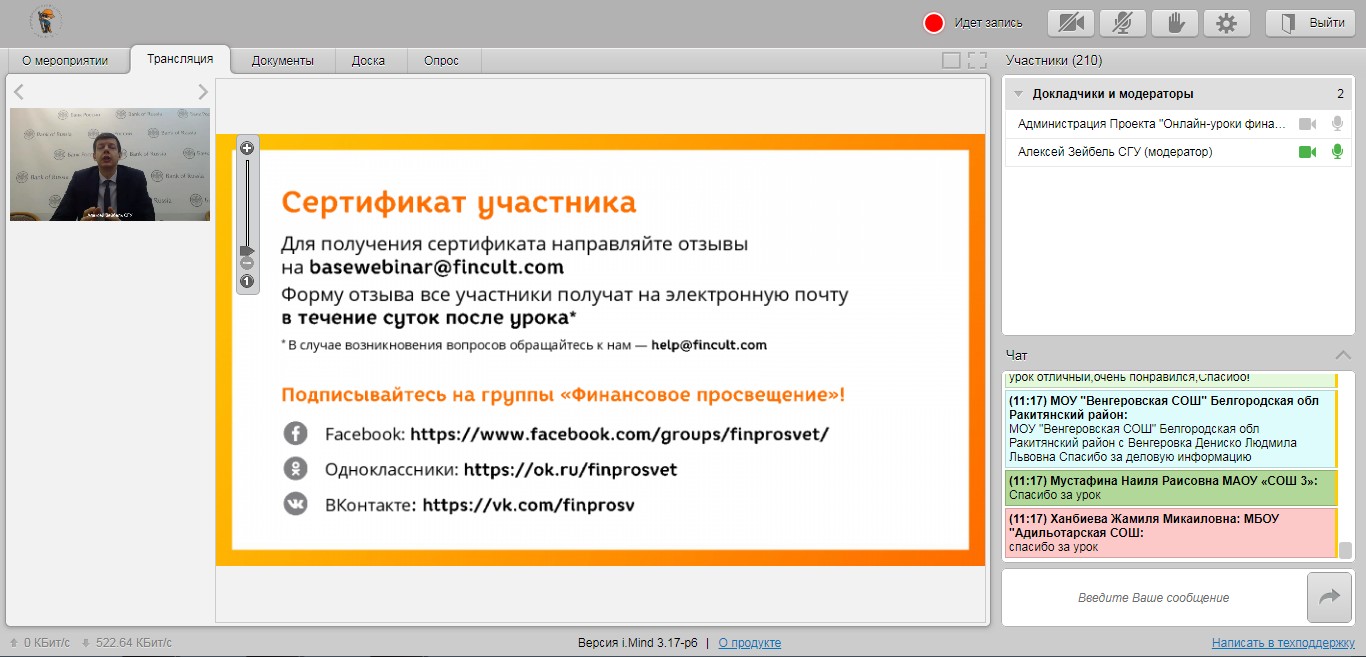Click upload speed 0 КБит/с indicator

point(39,643)
